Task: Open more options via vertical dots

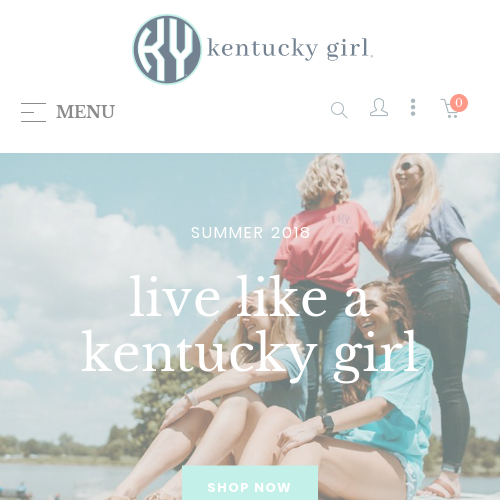Action: [413, 107]
